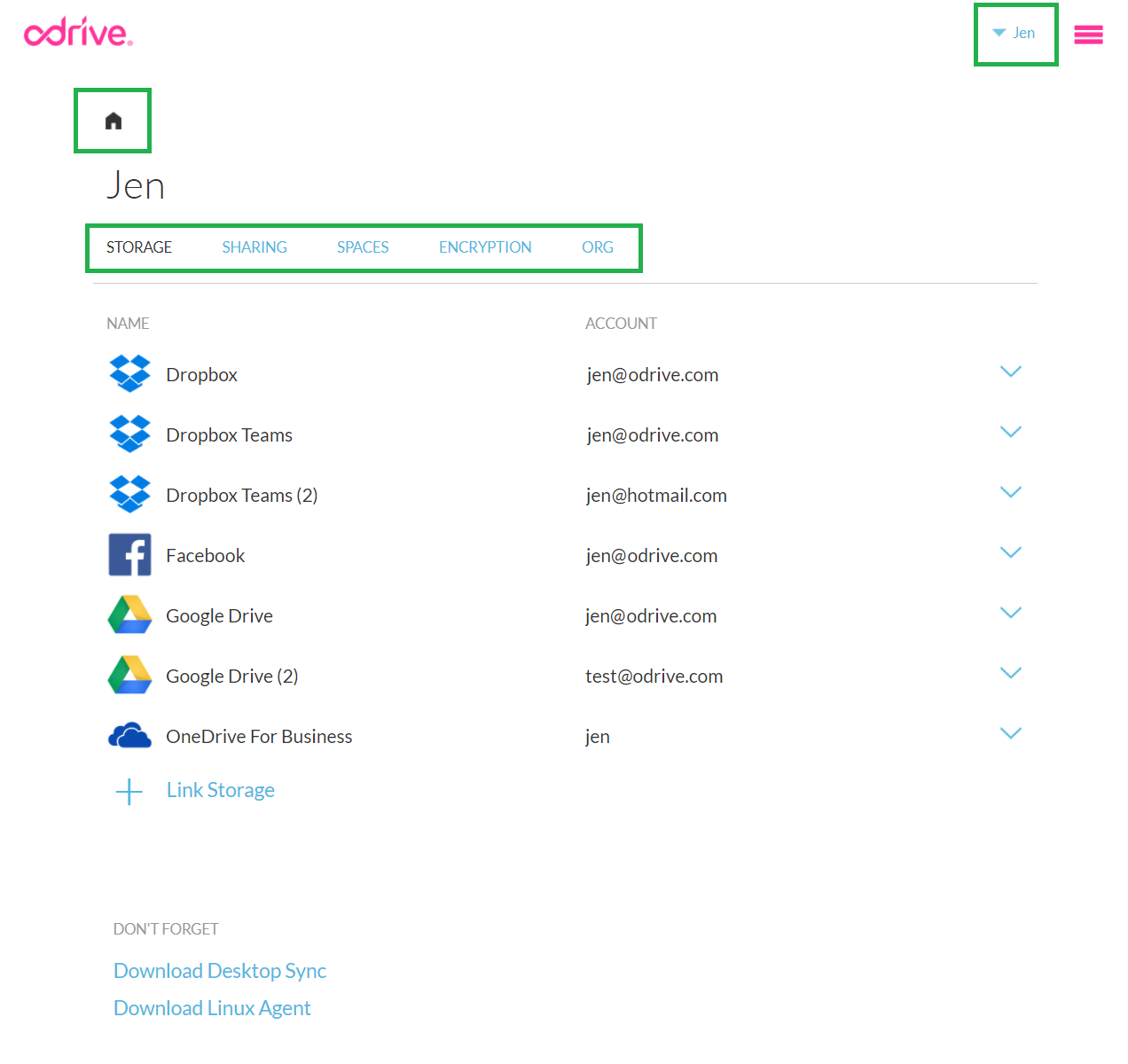Open the pink hamburger menu
Image resolution: width=1128 pixels, height=1064 pixels.
[x=1088, y=35]
